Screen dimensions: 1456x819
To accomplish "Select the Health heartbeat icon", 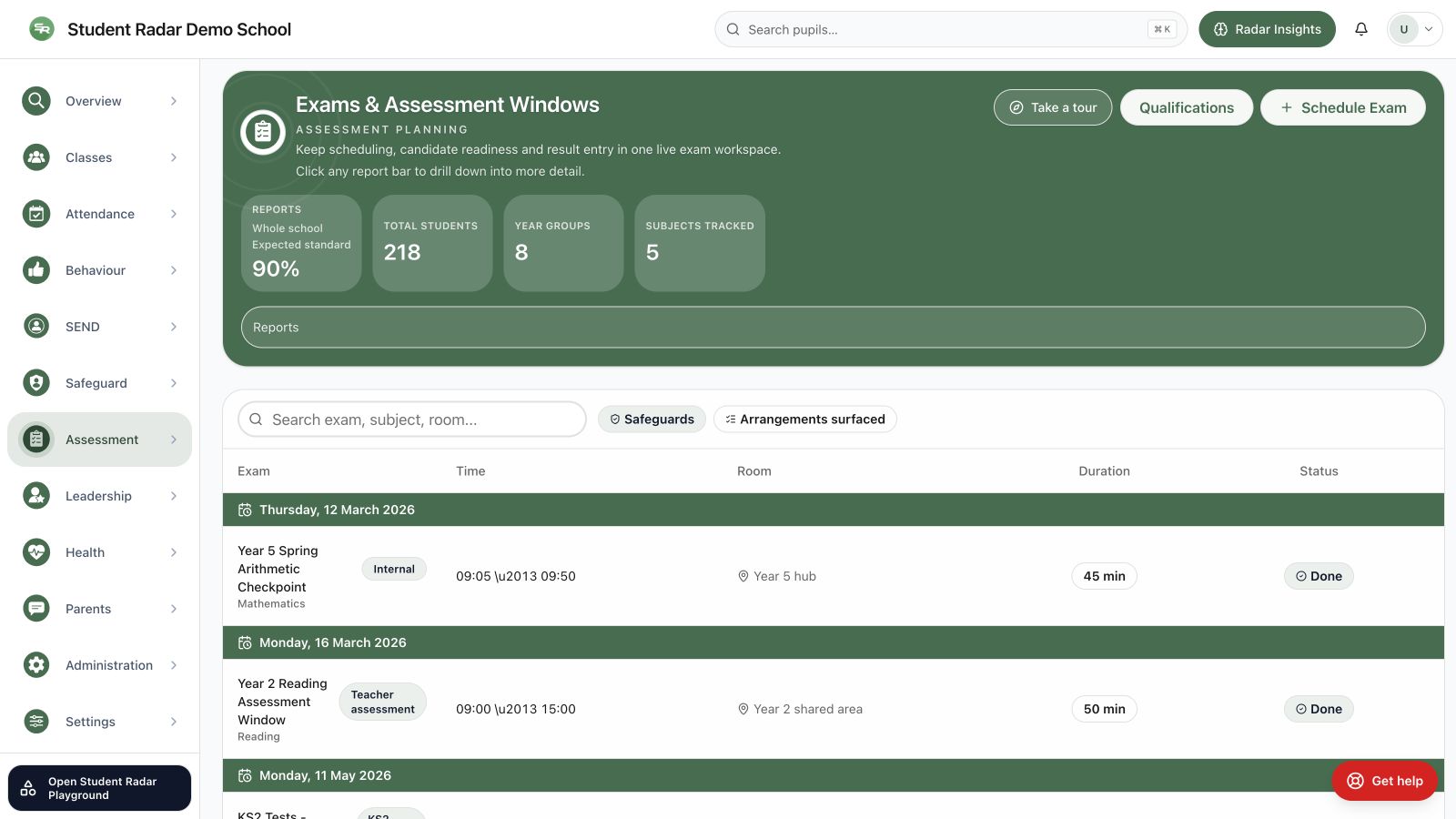I will (36, 552).
